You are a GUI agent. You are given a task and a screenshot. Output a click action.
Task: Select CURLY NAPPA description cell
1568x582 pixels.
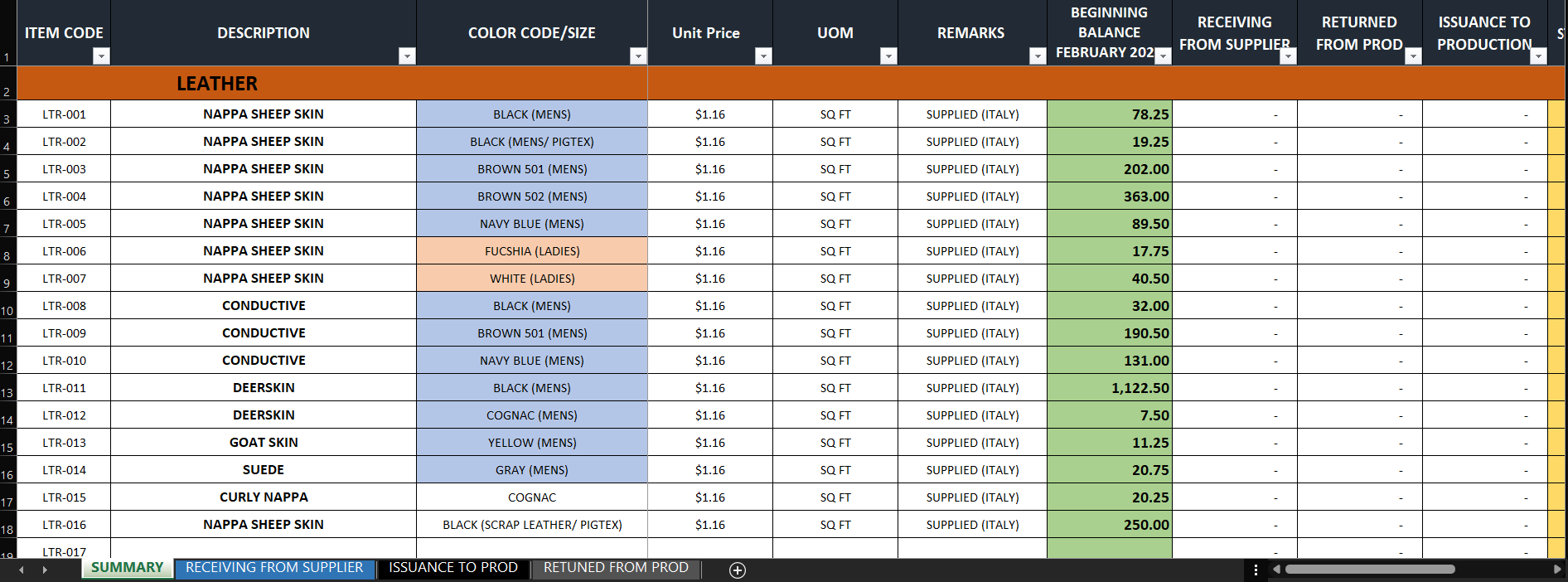point(264,497)
